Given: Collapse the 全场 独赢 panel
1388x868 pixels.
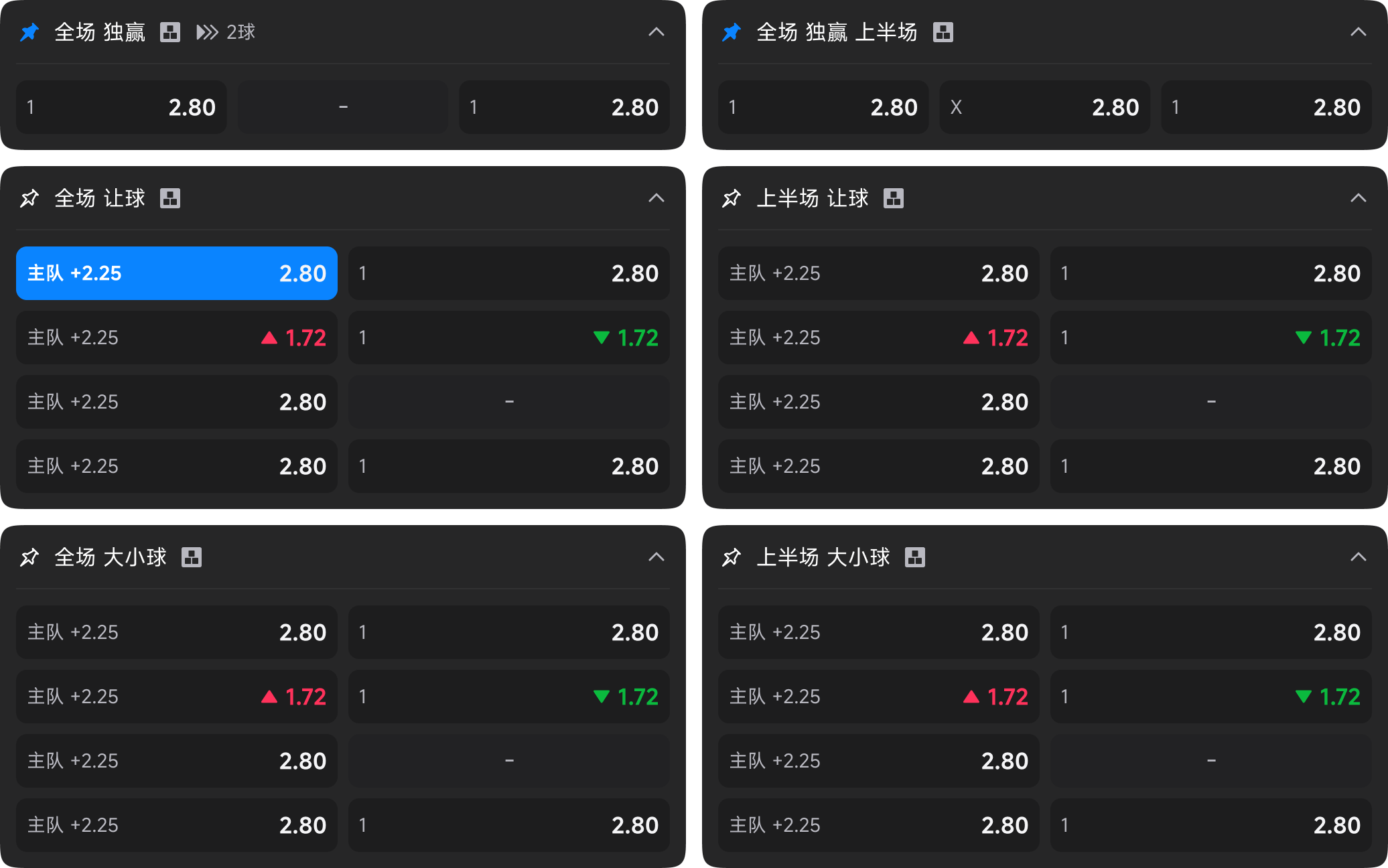Looking at the screenshot, I should [x=656, y=32].
